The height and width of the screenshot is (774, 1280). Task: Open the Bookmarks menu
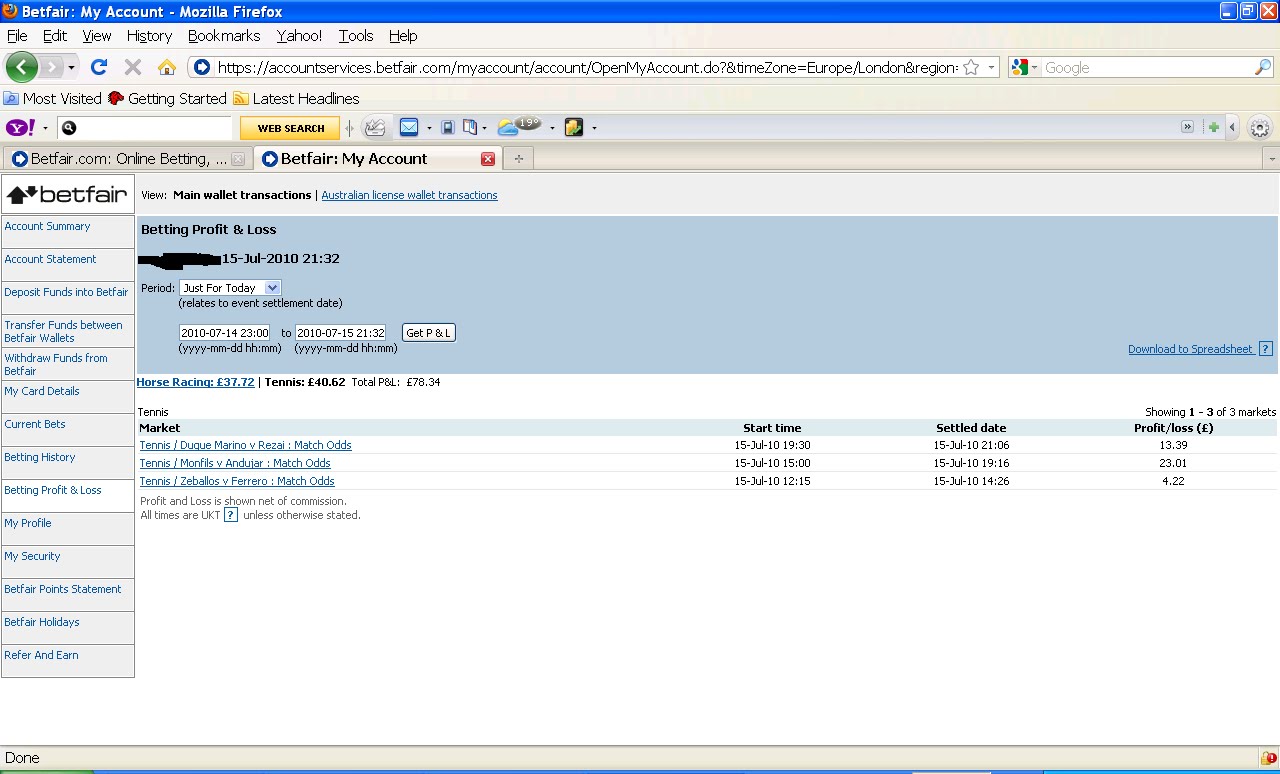tap(224, 36)
